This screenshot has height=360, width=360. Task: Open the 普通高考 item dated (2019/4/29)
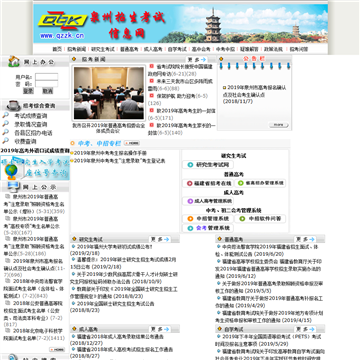click(269, 302)
